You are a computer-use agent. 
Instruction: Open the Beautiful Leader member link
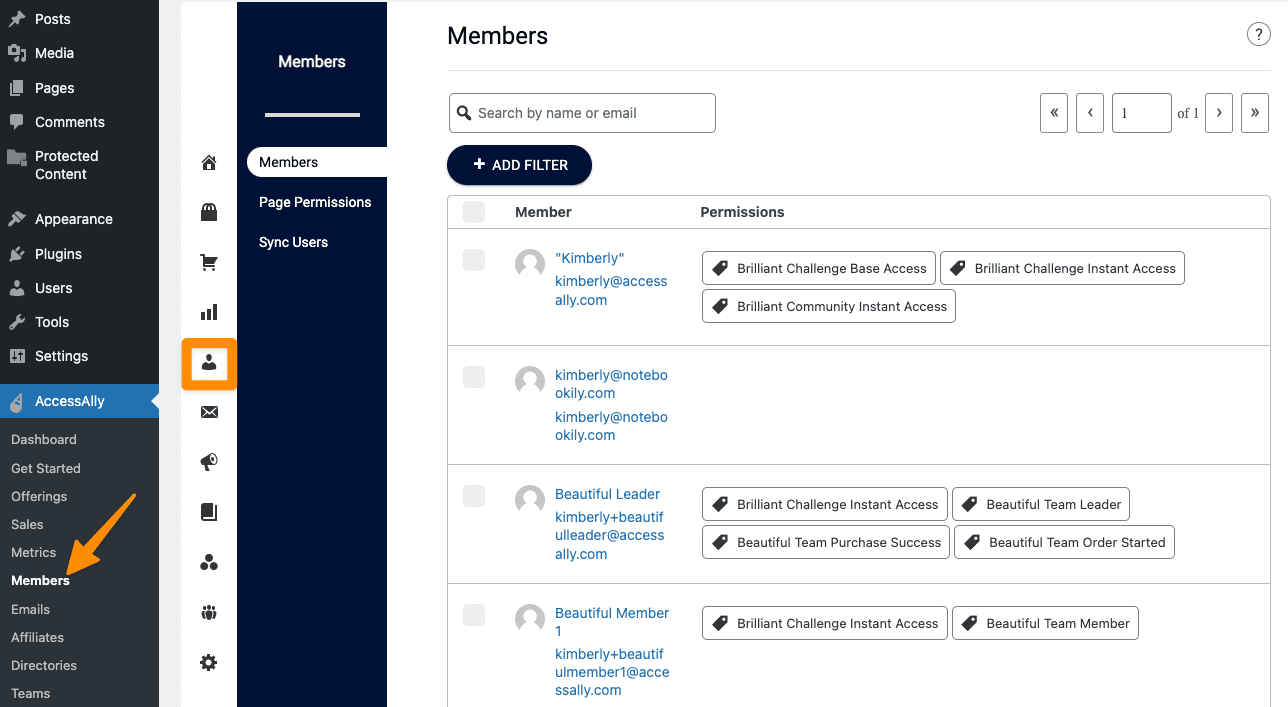pos(607,494)
